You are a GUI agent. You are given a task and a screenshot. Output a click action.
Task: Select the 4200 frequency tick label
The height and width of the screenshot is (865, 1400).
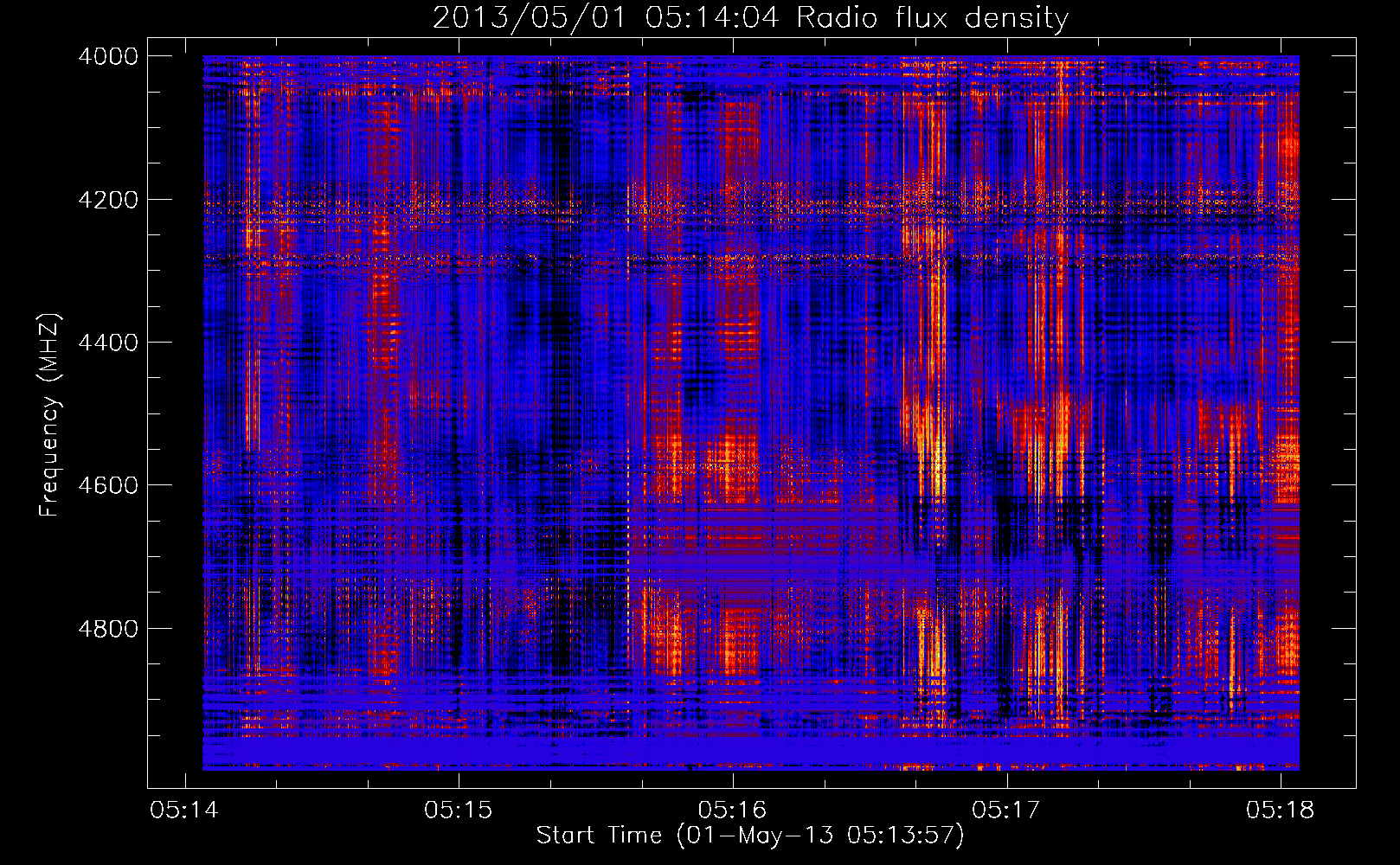108,200
